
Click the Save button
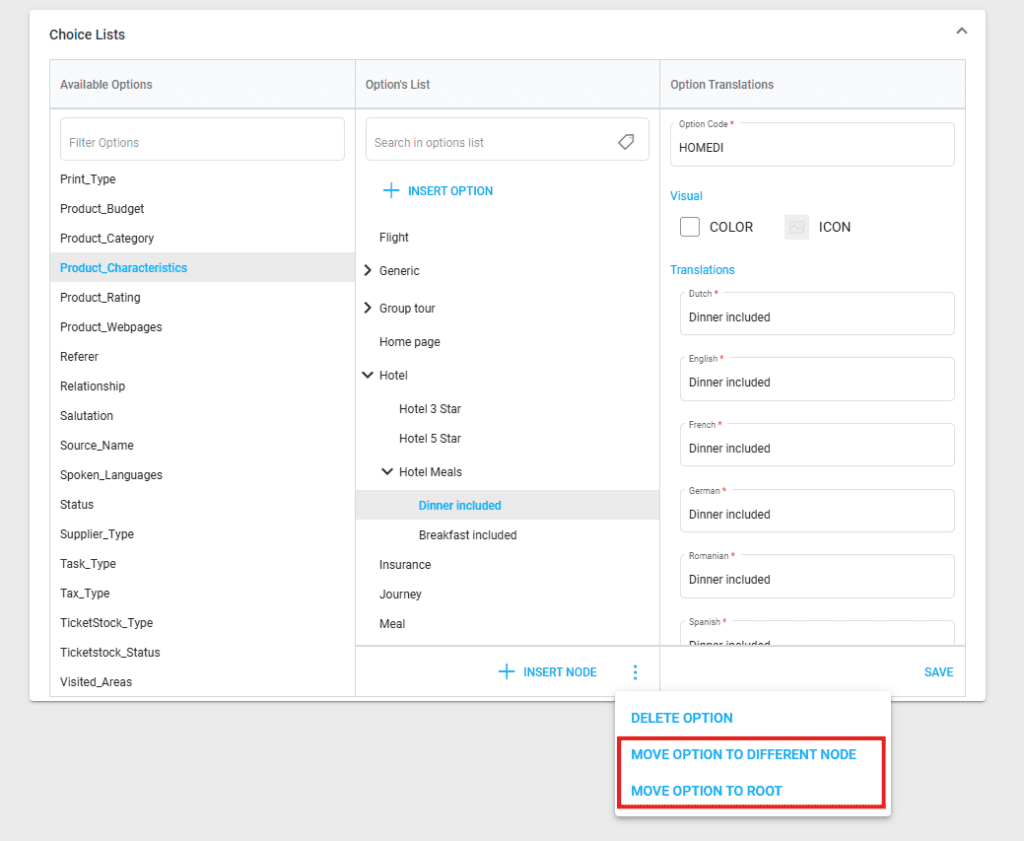click(938, 672)
